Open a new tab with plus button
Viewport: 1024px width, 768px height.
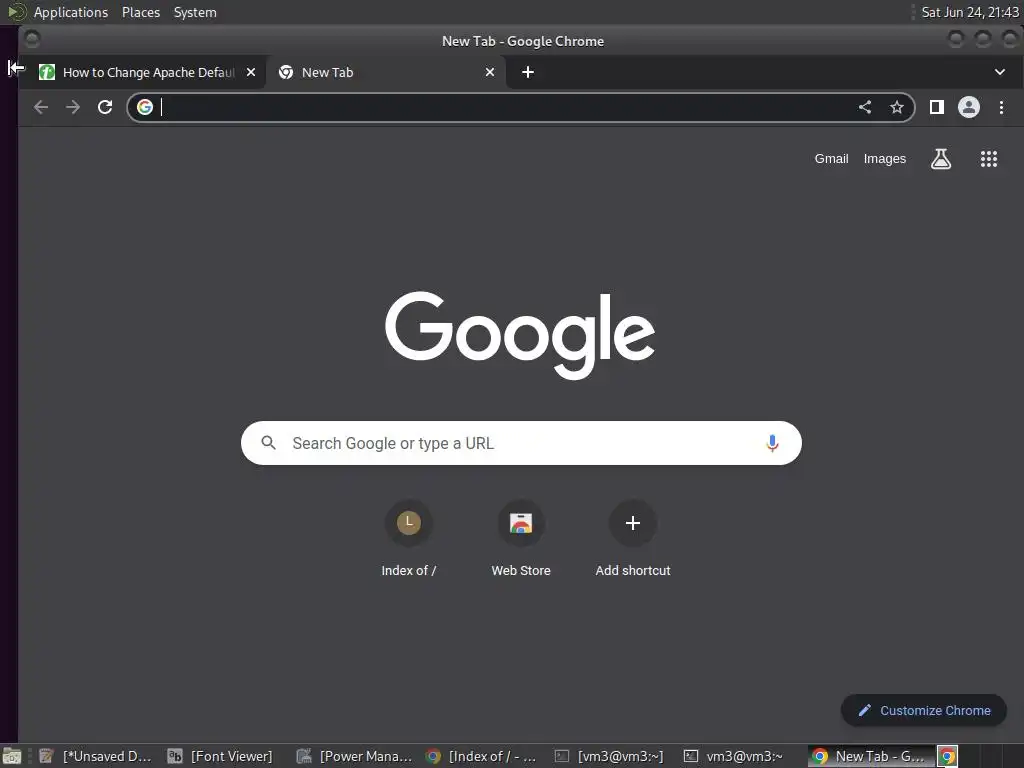[528, 72]
